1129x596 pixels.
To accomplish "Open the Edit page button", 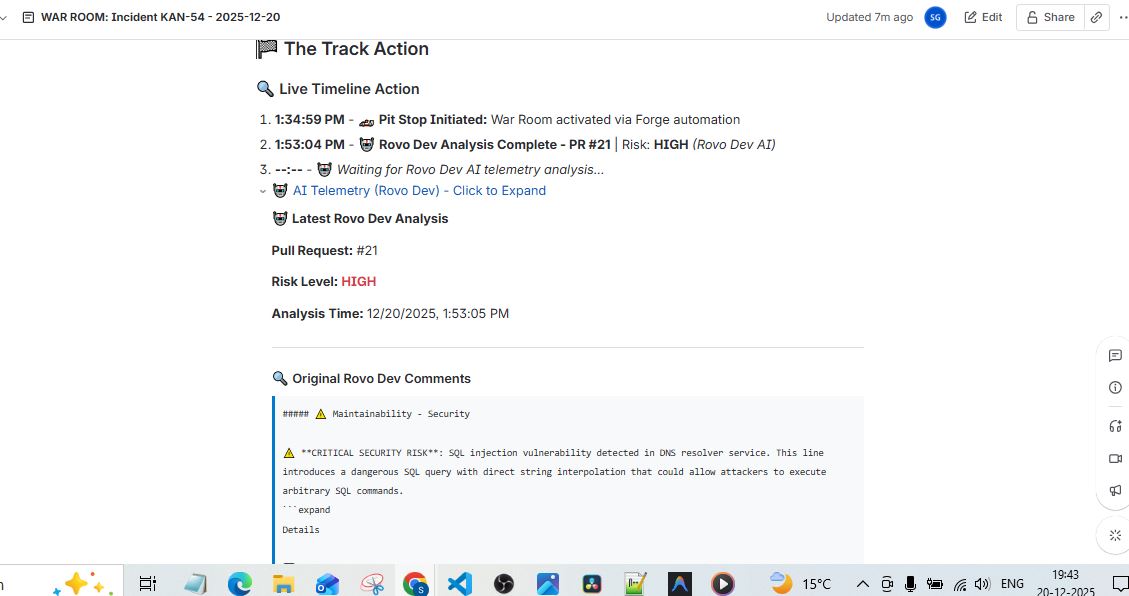I will click(x=983, y=17).
